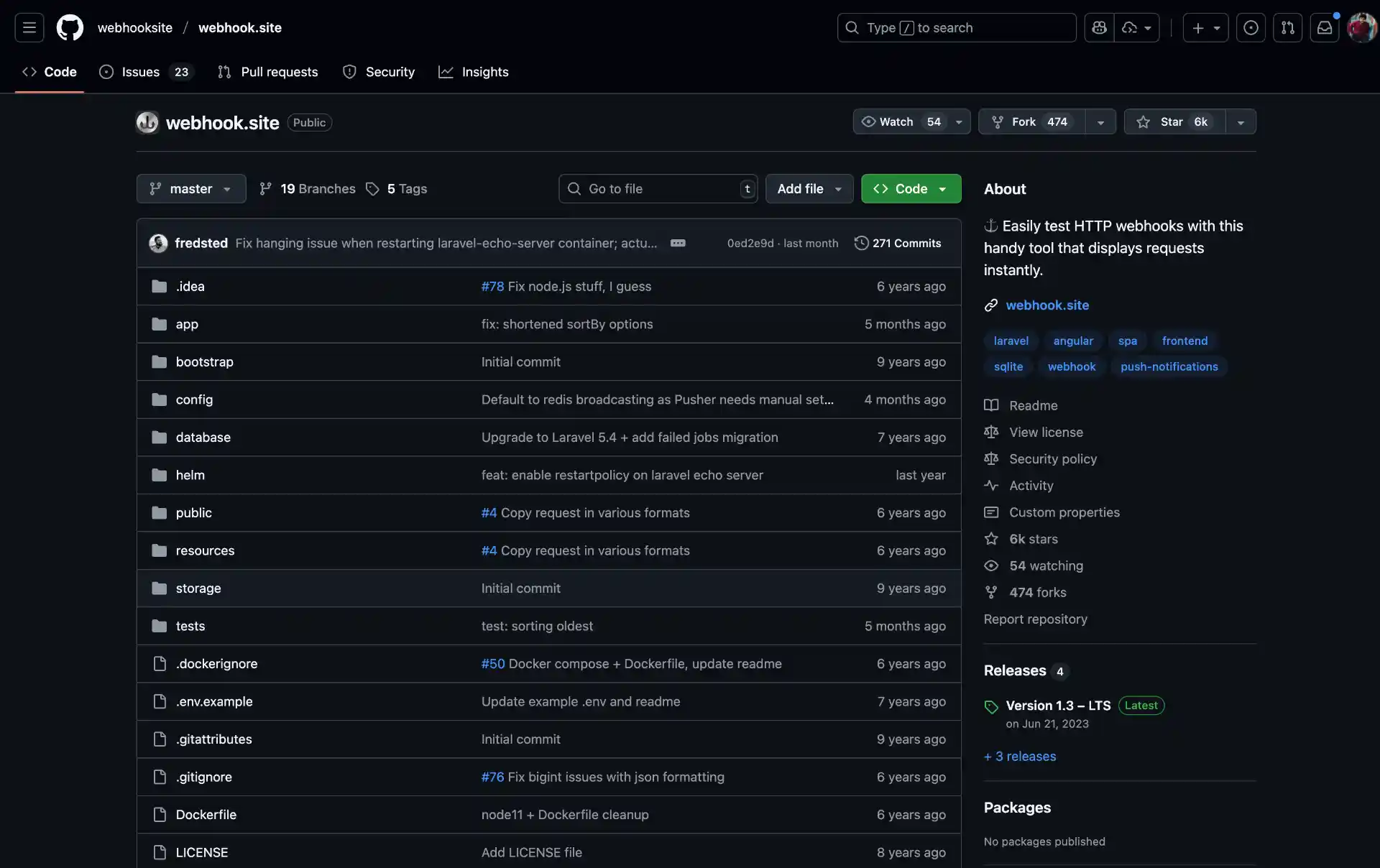Click the laravel topic tag
Image resolution: width=1380 pixels, height=868 pixels.
tap(1011, 341)
